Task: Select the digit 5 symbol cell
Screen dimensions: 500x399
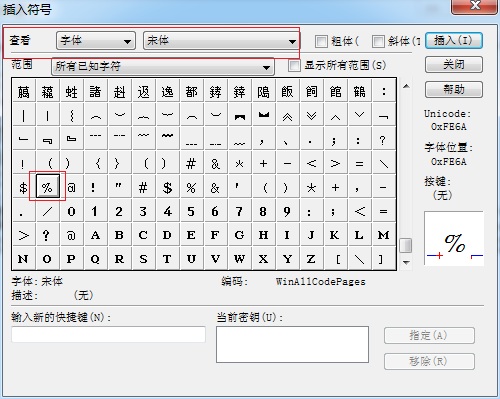Action: point(191,211)
